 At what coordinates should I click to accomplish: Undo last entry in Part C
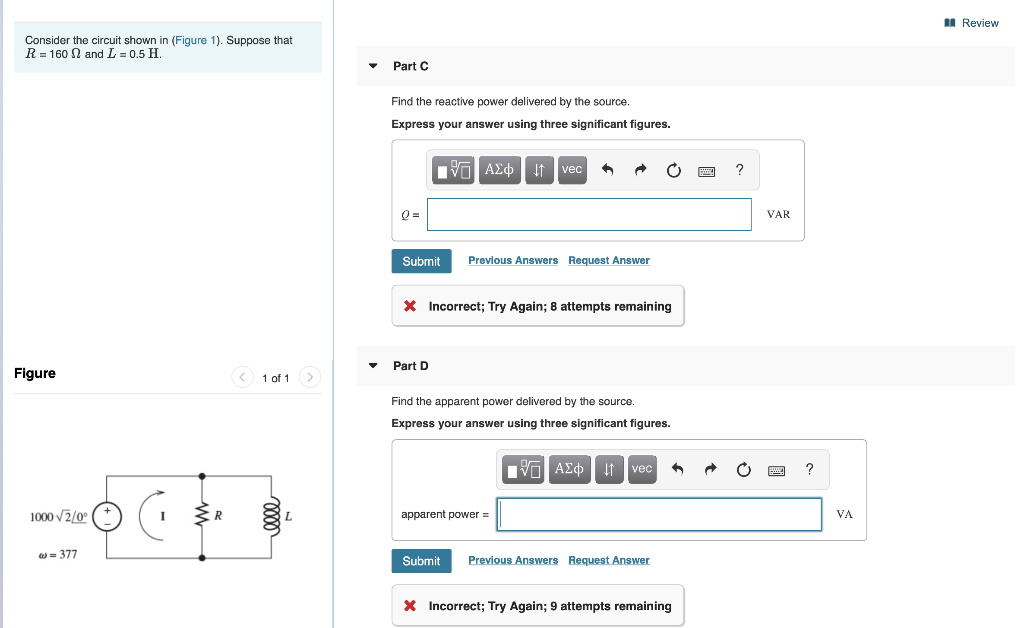607,170
